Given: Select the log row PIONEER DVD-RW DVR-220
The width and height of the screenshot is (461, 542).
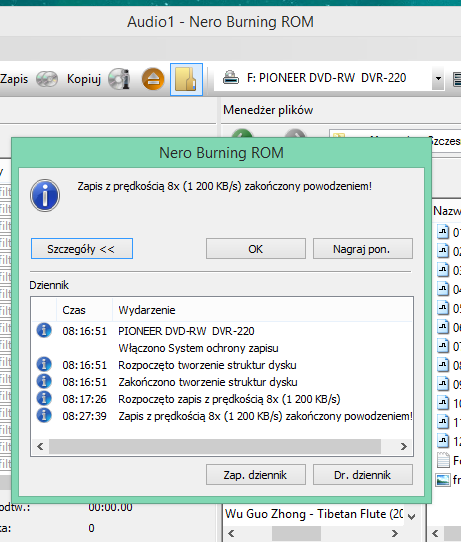Looking at the screenshot, I should 222,331.
